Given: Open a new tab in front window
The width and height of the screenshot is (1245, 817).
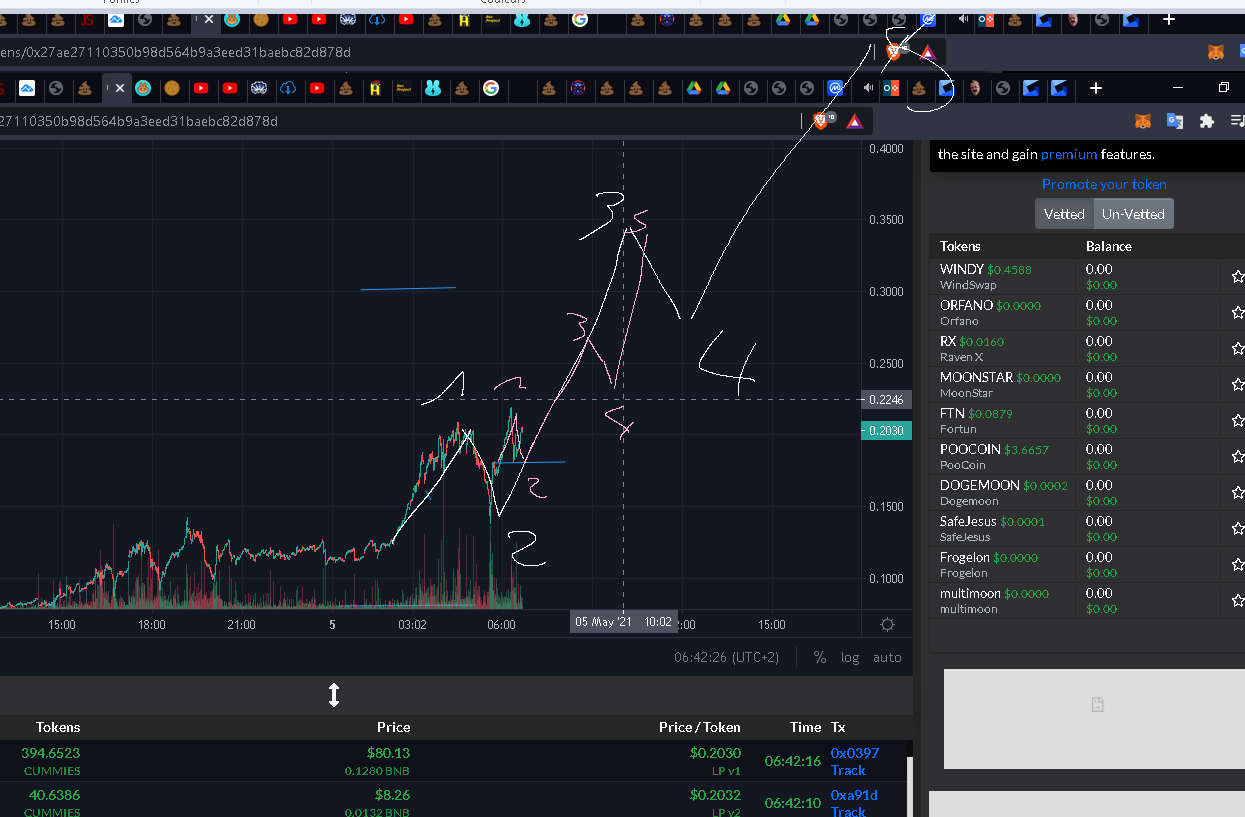Looking at the screenshot, I should point(1096,88).
